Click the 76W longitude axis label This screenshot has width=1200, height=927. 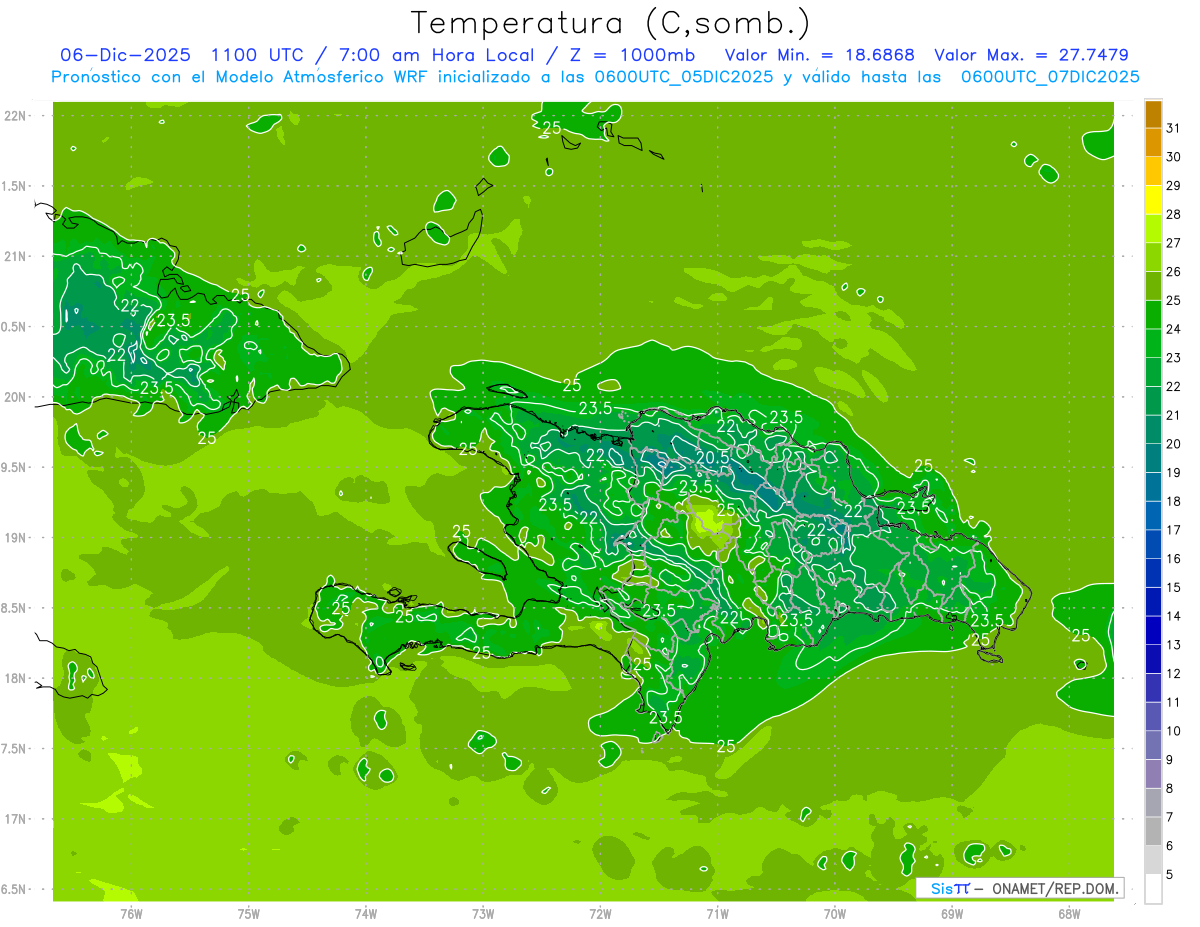coord(131,913)
